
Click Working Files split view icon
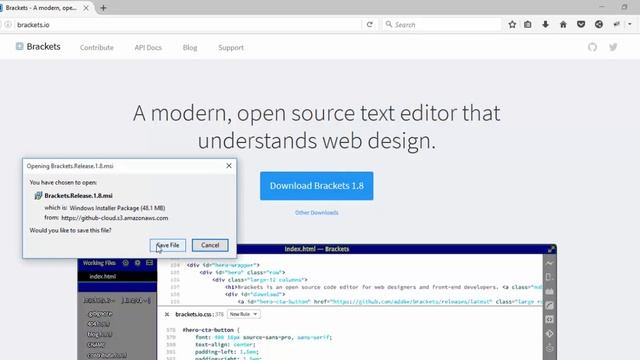(x=149, y=263)
